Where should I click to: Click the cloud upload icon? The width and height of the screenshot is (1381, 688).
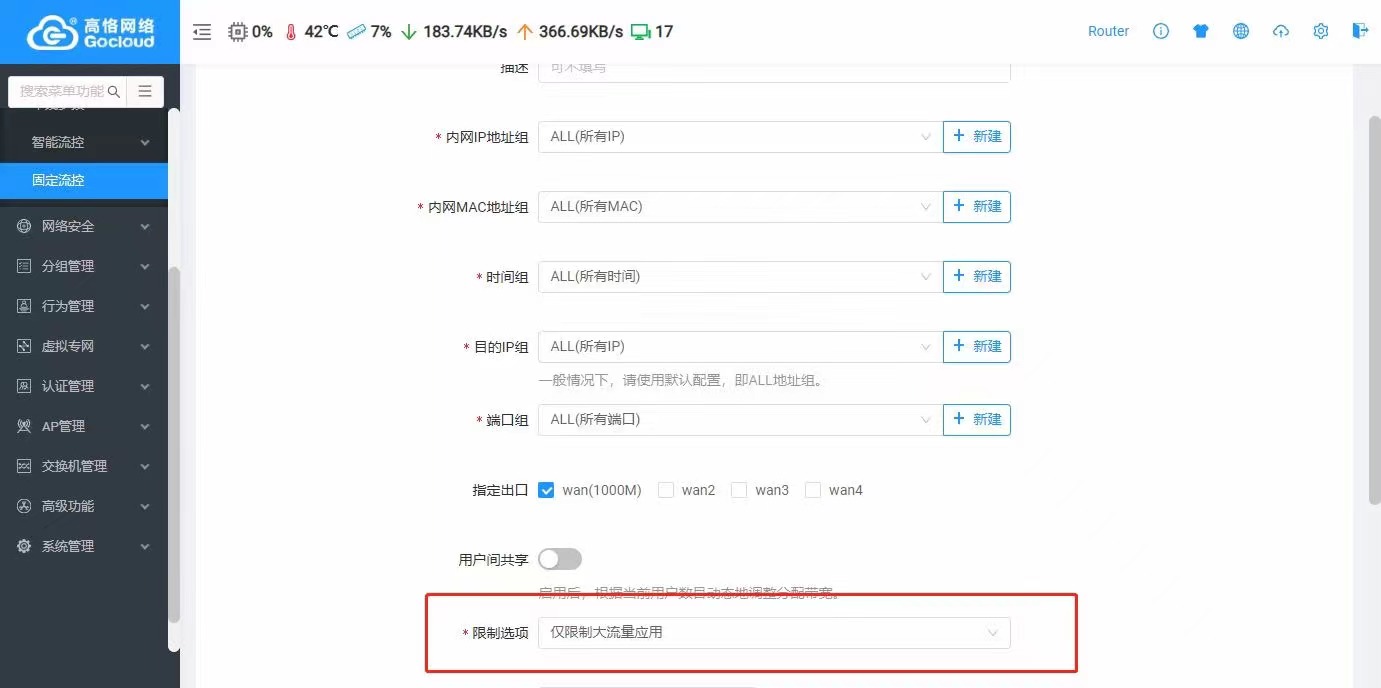coord(1281,31)
